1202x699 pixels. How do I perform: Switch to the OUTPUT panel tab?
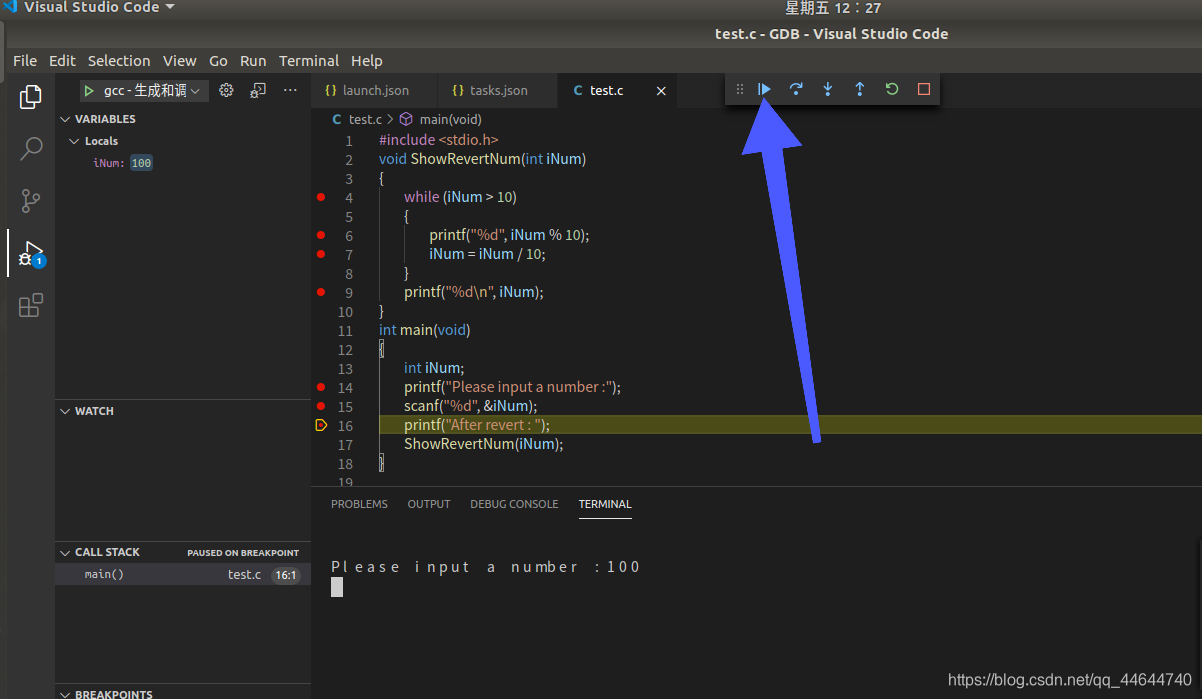429,504
